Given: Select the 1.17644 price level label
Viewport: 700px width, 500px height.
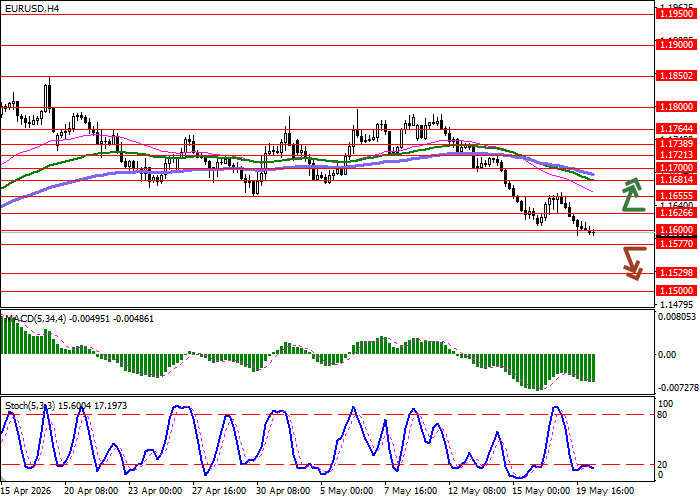Looking at the screenshot, I should (676, 129).
